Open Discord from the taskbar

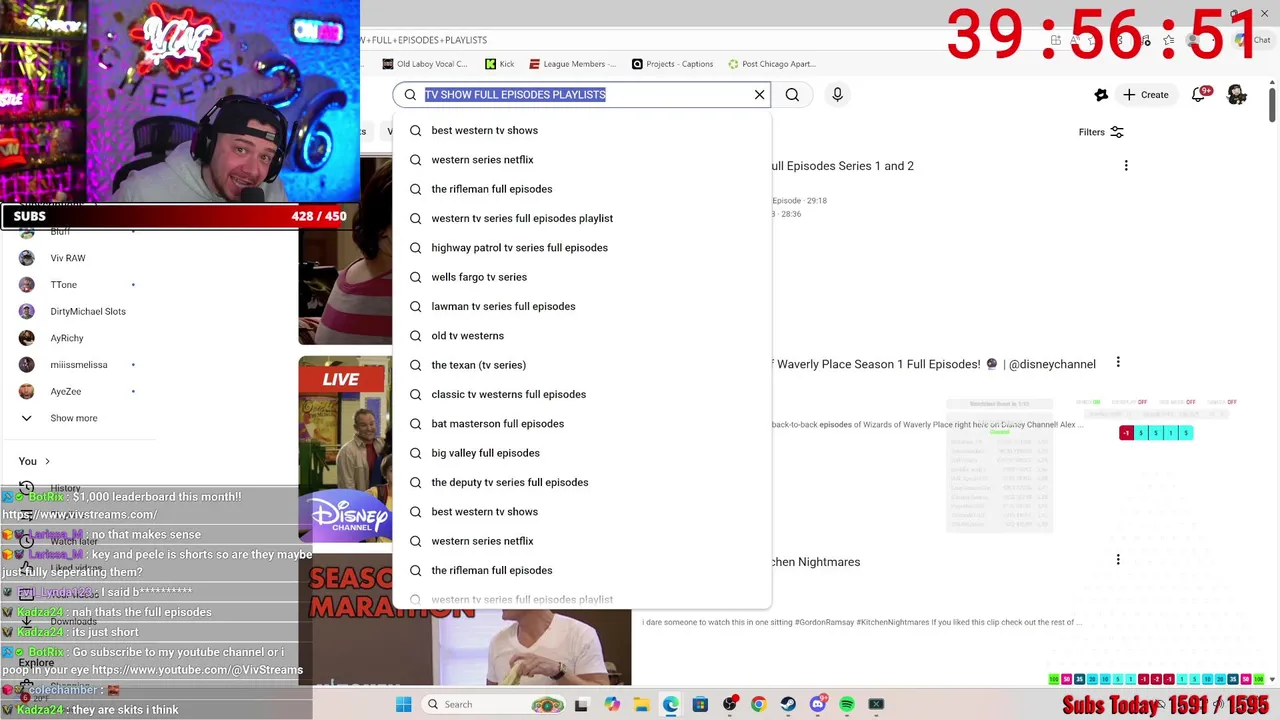818,704
